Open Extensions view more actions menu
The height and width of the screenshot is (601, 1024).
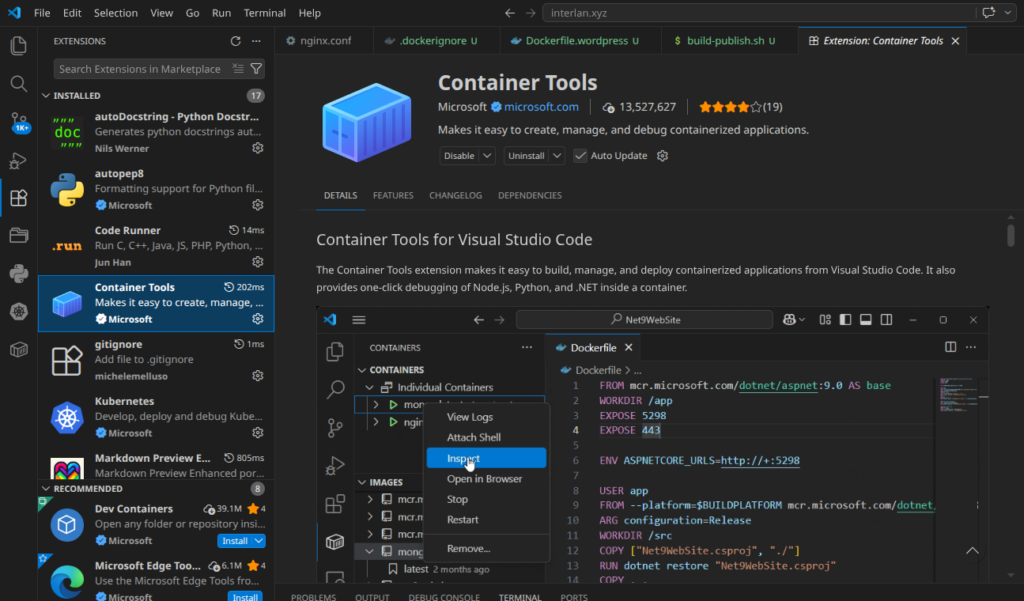click(x=257, y=41)
